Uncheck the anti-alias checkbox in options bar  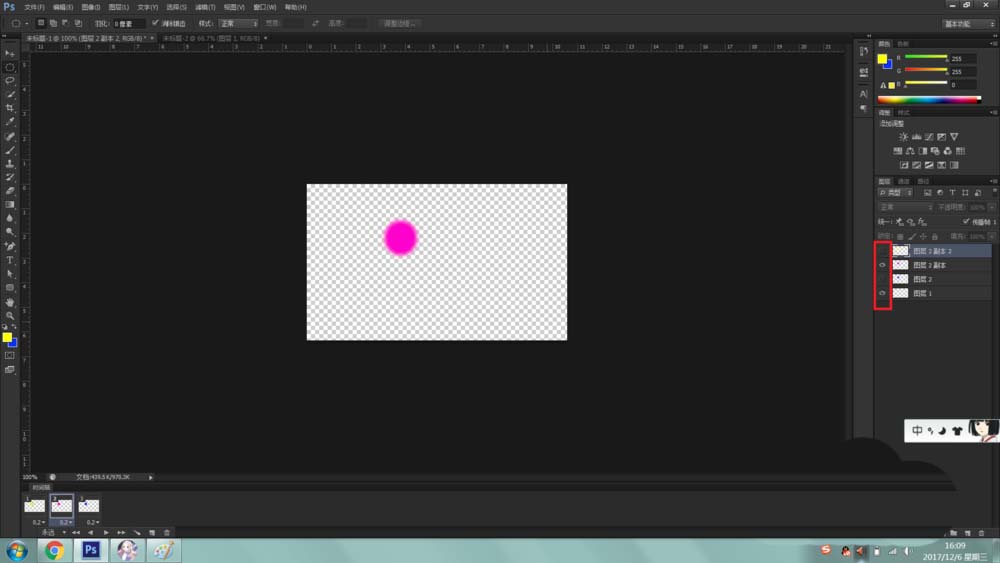pos(155,23)
